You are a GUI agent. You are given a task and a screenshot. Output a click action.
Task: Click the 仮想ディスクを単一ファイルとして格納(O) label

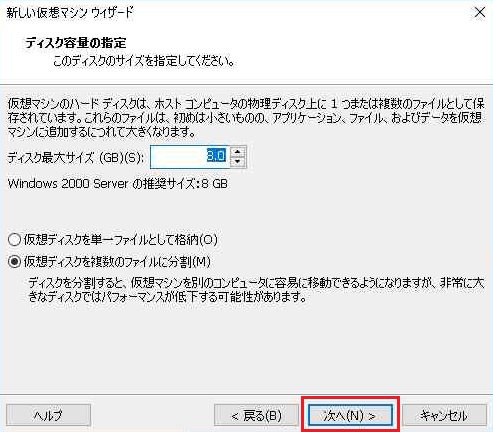coord(120,240)
